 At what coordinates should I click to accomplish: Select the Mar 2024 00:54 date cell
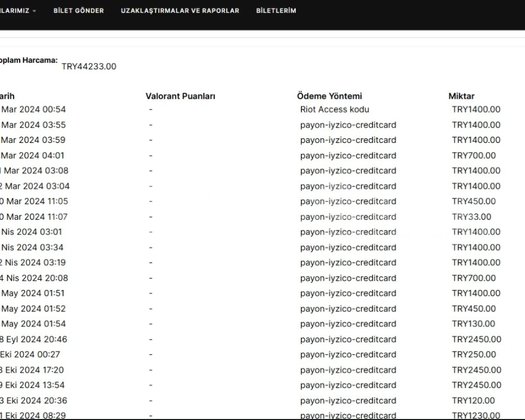click(x=33, y=110)
